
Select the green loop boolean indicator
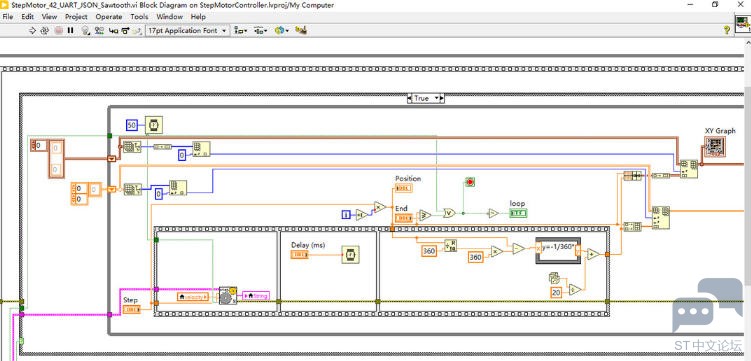518,213
